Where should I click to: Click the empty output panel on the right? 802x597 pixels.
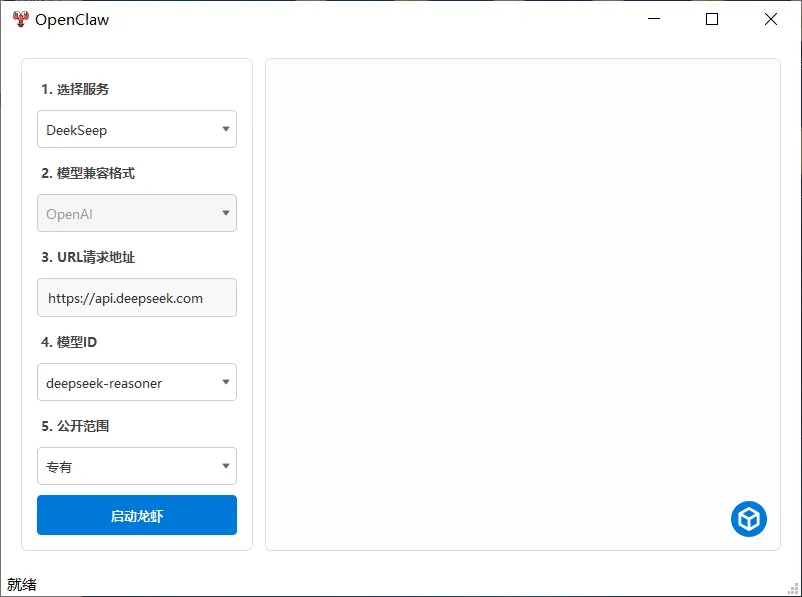tap(523, 304)
